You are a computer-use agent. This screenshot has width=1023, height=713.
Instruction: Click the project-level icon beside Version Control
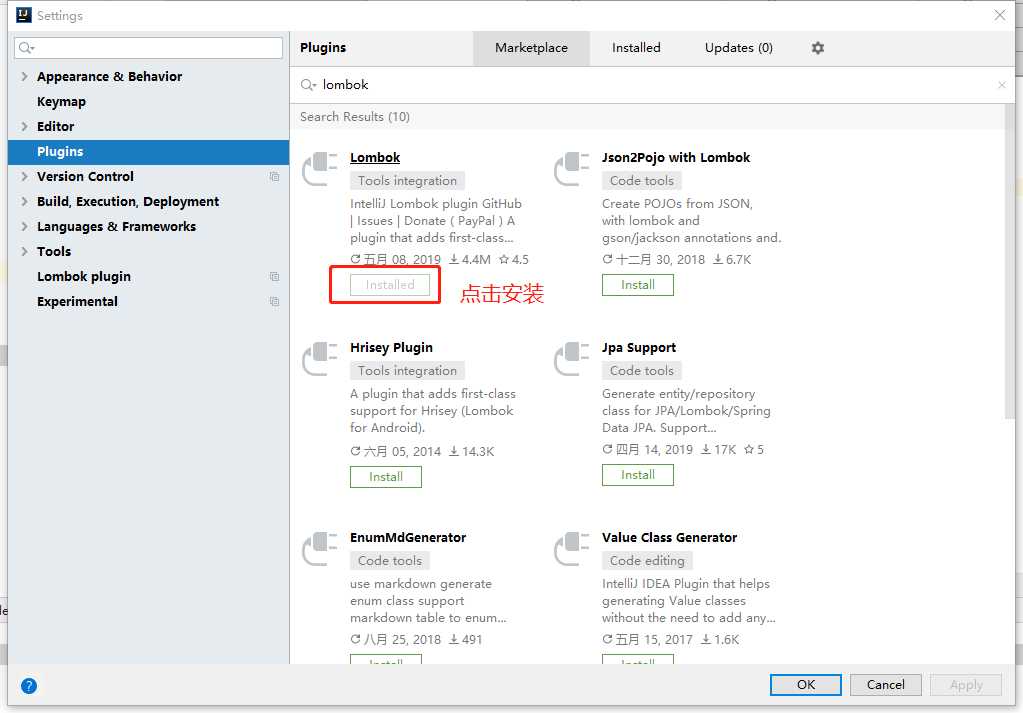[x=275, y=177]
